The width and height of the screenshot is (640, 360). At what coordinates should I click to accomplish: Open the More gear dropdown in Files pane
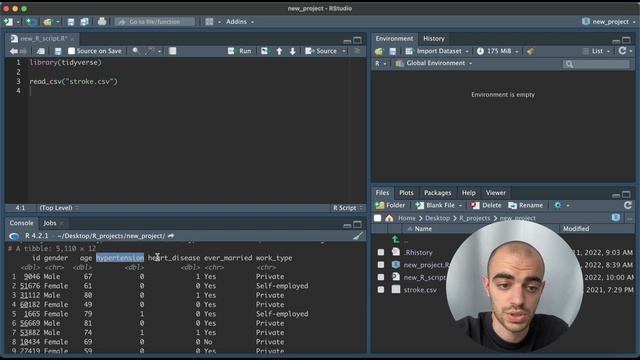[x=562, y=205]
